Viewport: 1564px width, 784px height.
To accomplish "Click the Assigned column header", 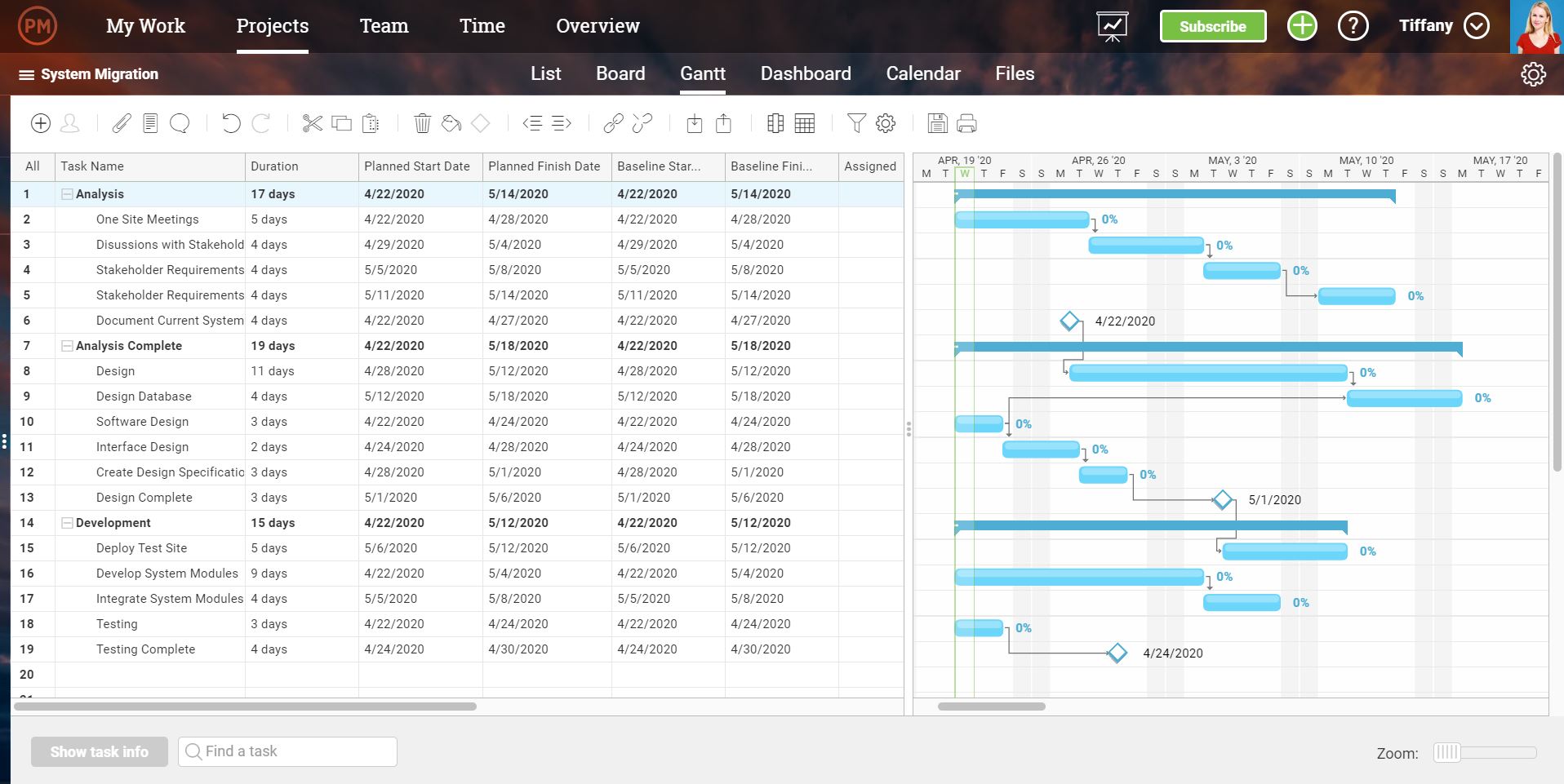I will (x=871, y=166).
